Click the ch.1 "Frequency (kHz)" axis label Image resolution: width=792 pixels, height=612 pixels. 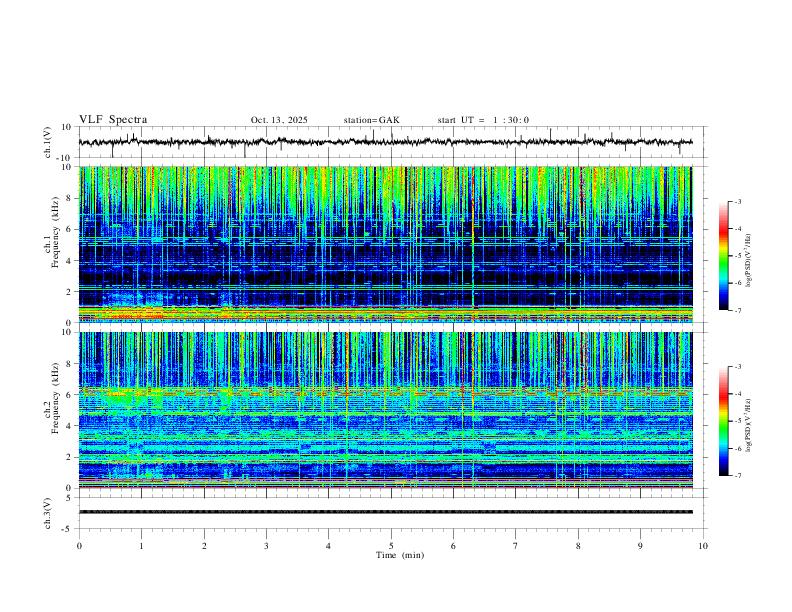click(56, 232)
